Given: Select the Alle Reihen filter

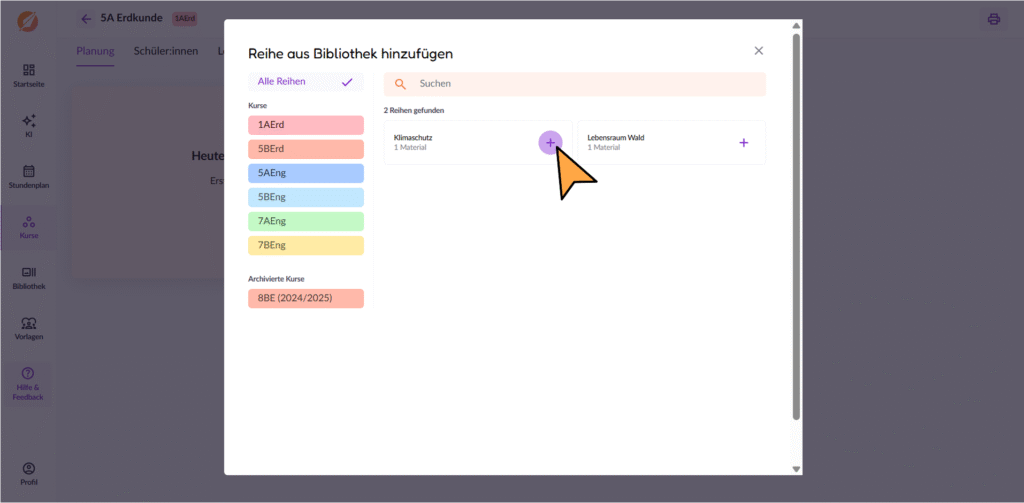Looking at the screenshot, I should (x=305, y=82).
